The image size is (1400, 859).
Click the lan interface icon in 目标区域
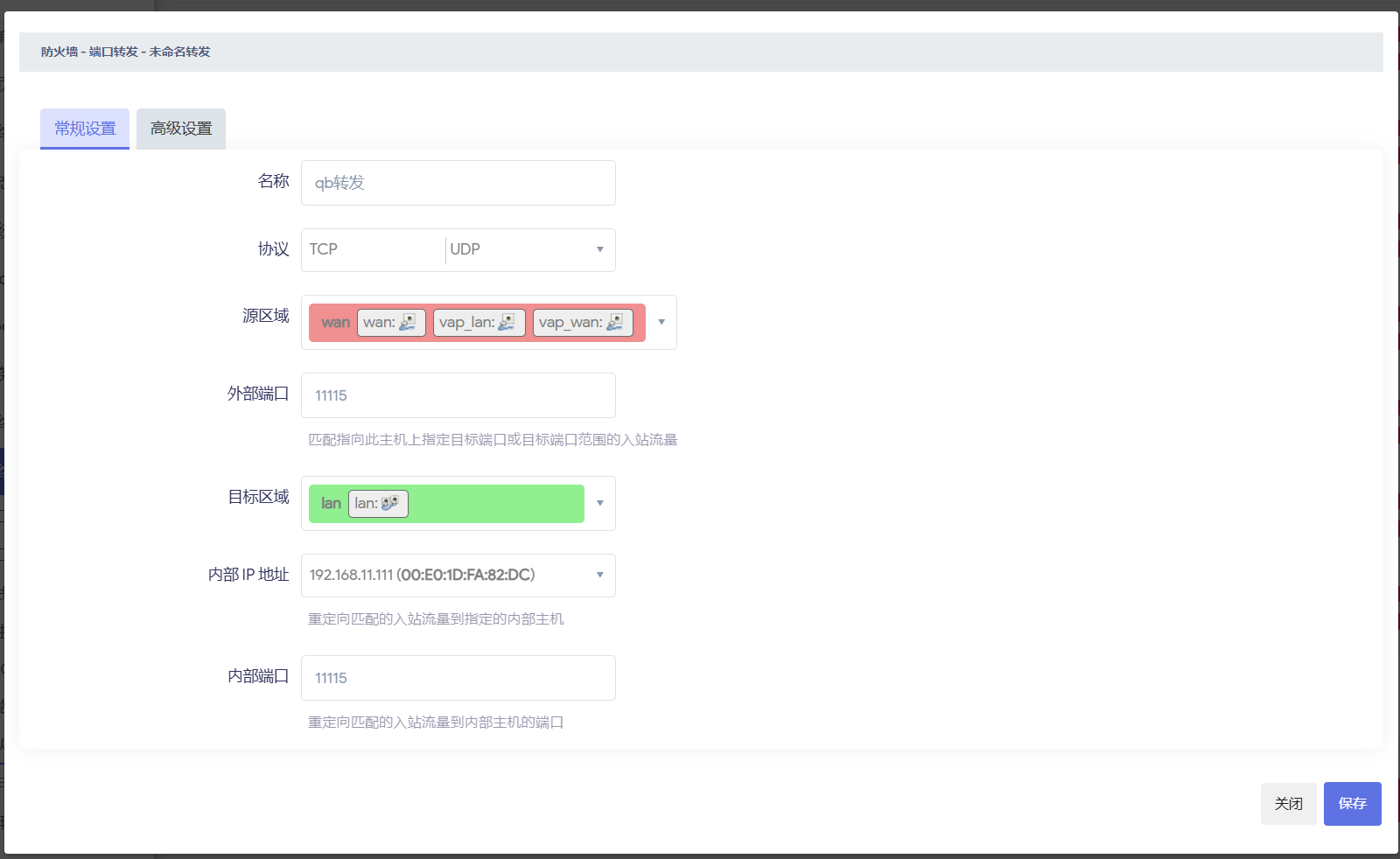tap(390, 504)
